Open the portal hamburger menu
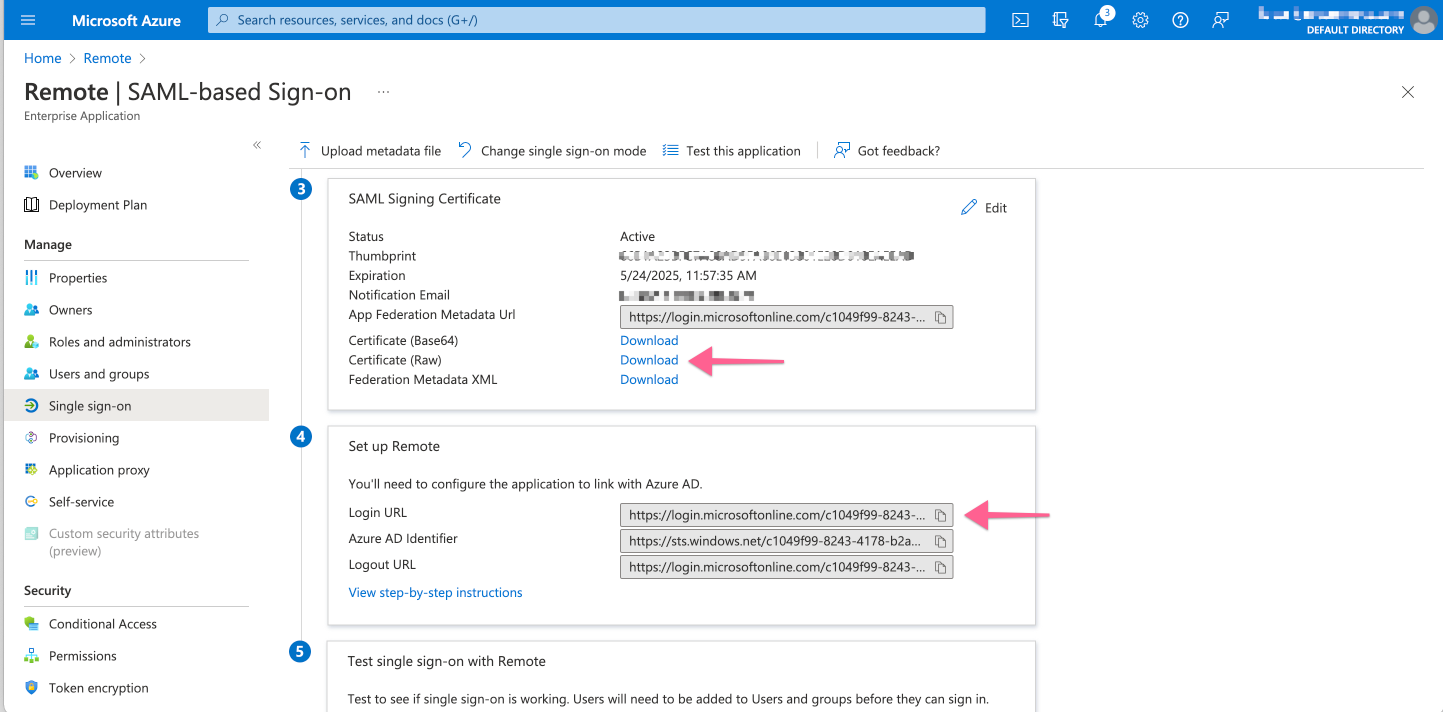The width and height of the screenshot is (1443, 712). tap(27, 20)
